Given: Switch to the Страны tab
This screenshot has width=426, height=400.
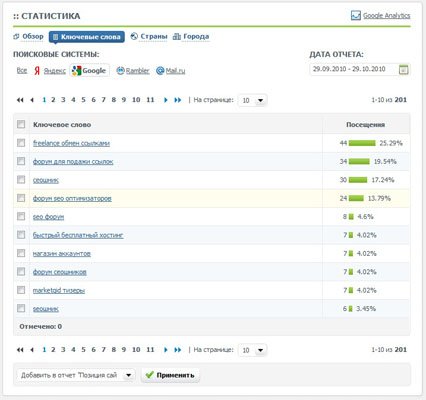Looking at the screenshot, I should 149,36.
